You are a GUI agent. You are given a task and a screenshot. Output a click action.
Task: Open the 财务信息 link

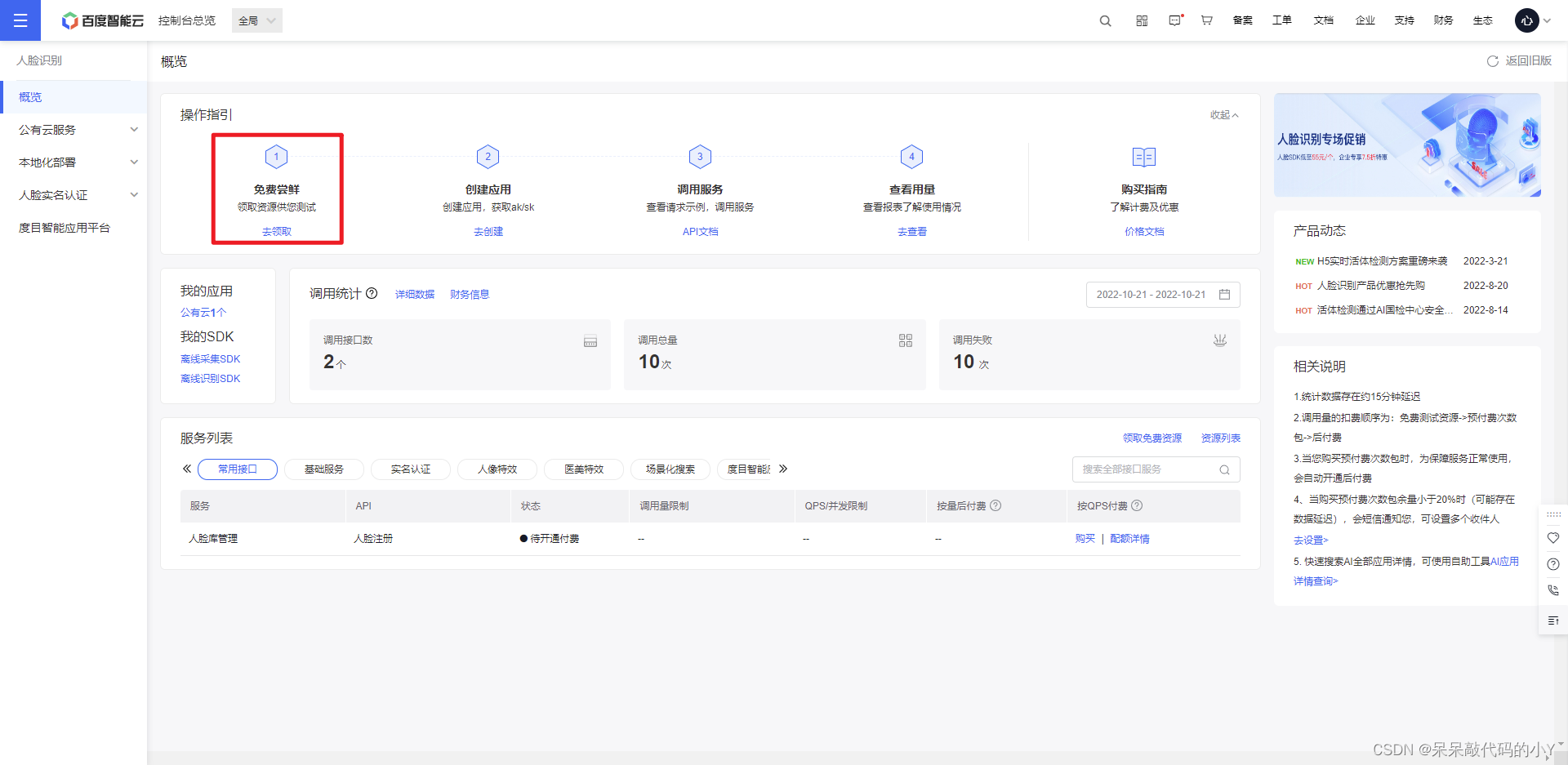click(470, 295)
